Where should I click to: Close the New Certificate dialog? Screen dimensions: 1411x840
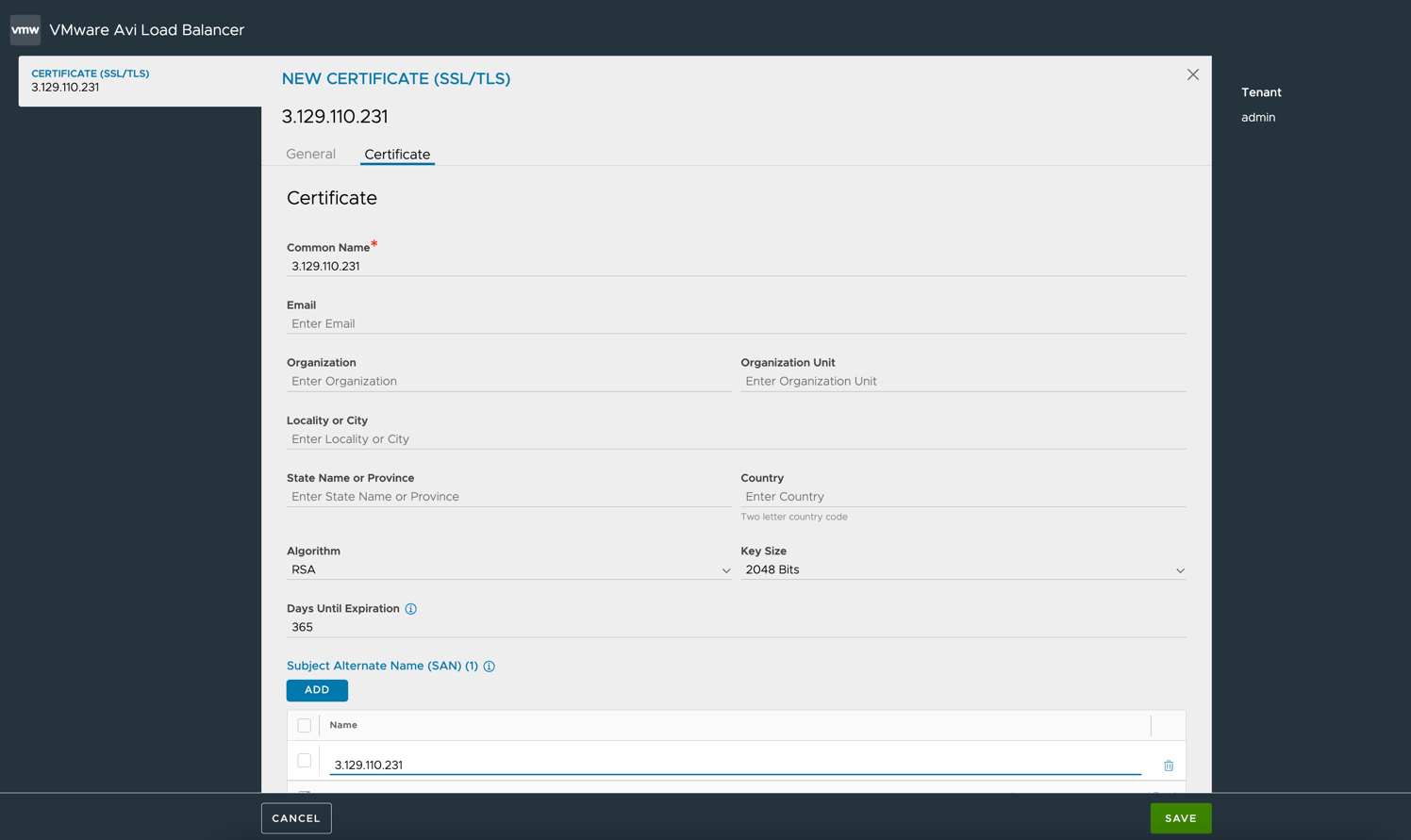pos(1193,74)
